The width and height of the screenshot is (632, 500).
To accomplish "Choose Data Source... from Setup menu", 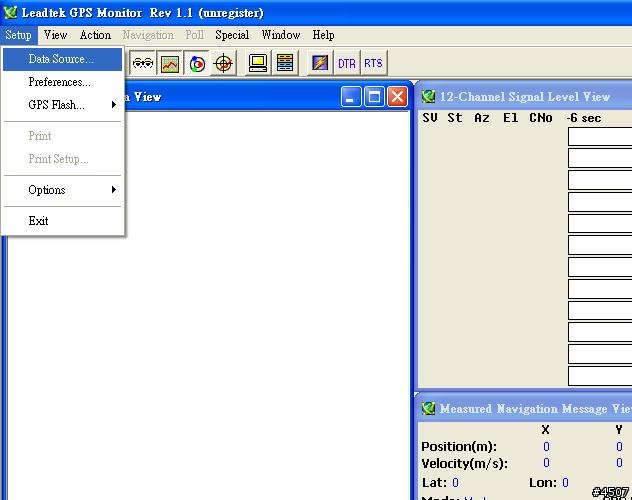I will point(62,59).
